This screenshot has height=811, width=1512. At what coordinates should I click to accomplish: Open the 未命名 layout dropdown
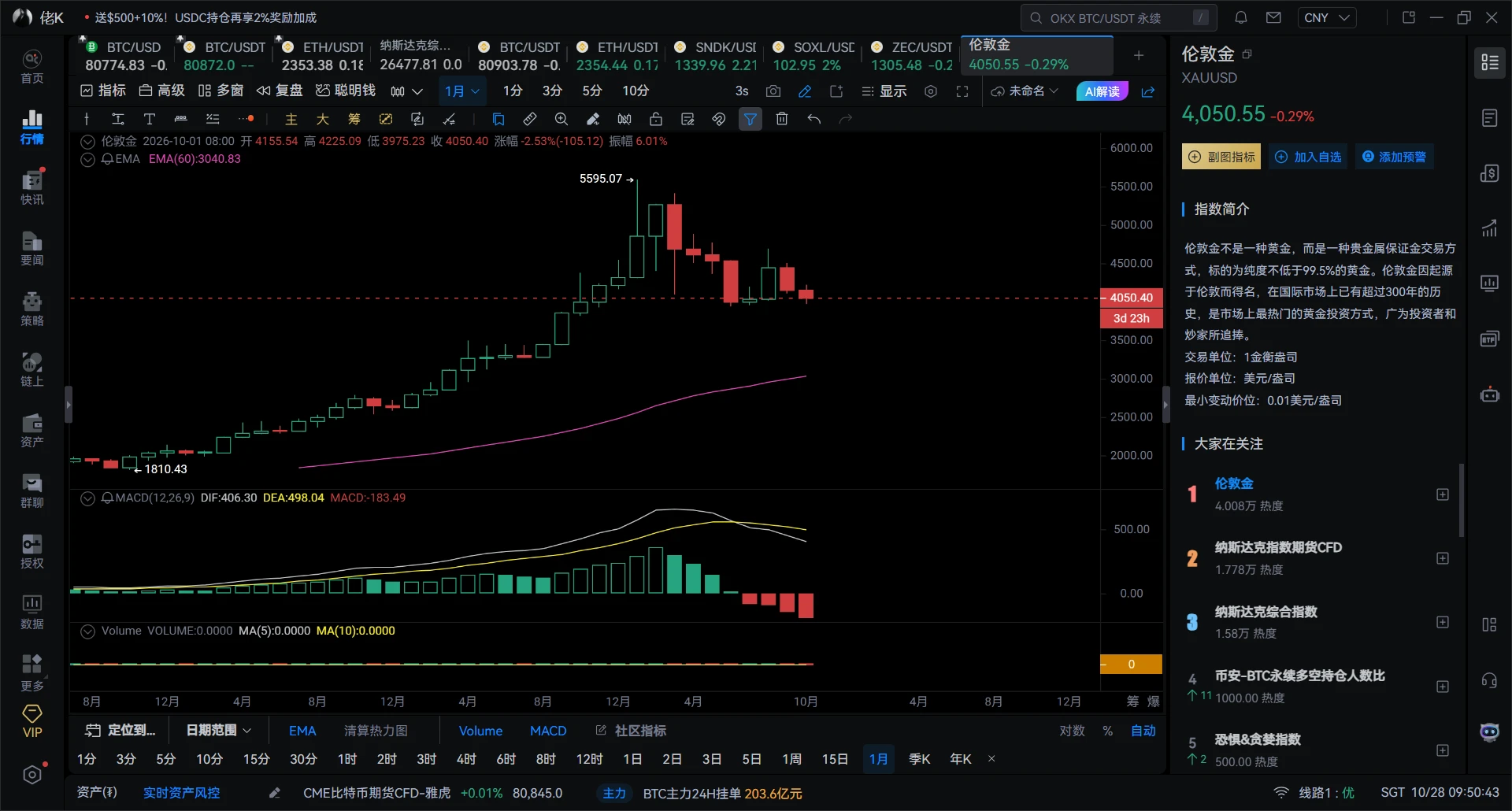click(1024, 91)
